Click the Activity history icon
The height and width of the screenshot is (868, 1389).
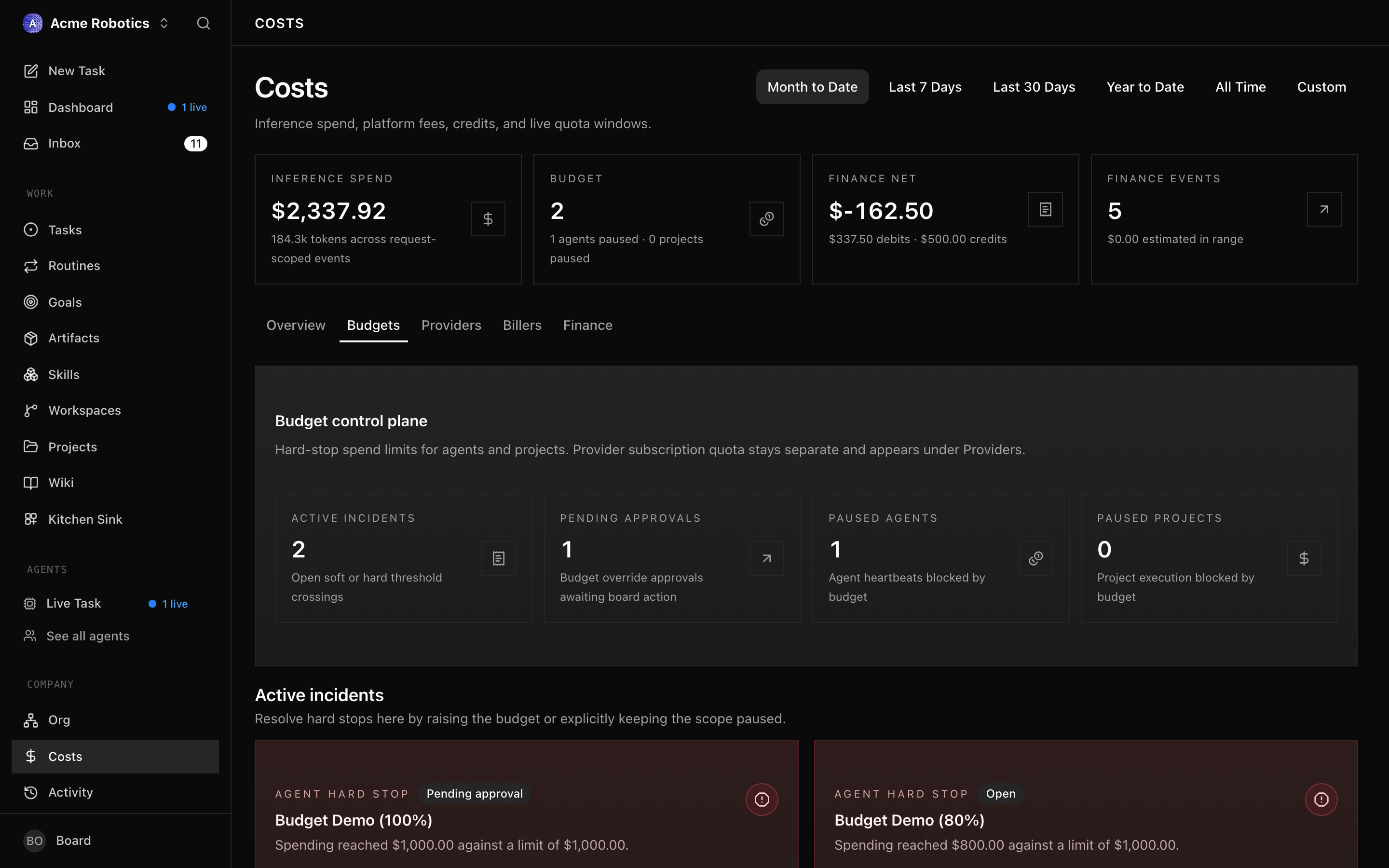click(31, 792)
